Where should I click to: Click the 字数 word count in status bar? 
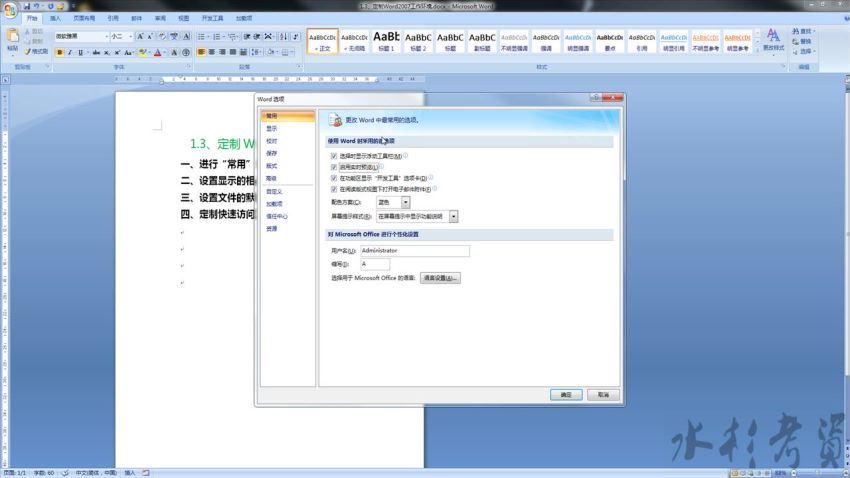click(x=44, y=473)
